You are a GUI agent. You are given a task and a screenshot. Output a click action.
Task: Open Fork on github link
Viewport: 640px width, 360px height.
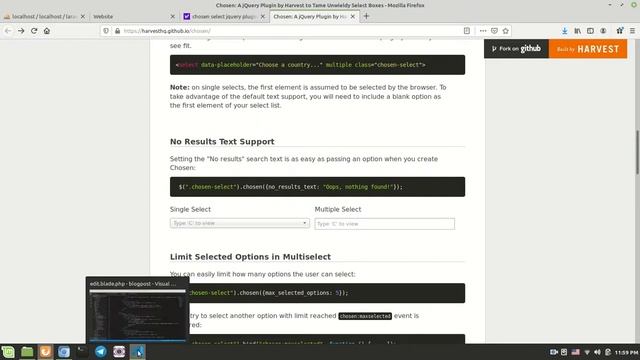tap(516, 49)
